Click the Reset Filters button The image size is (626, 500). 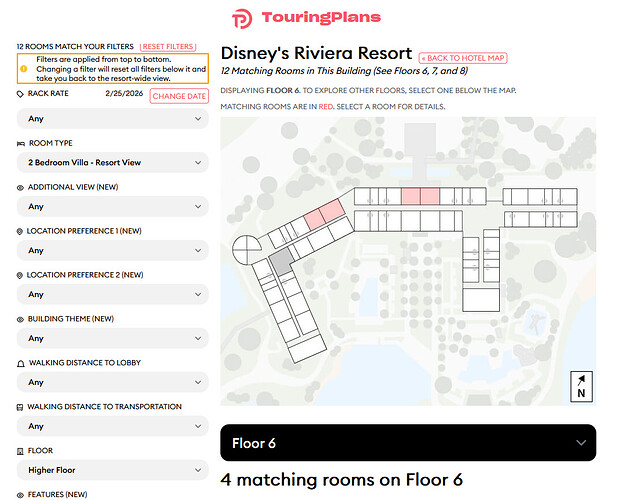click(167, 47)
